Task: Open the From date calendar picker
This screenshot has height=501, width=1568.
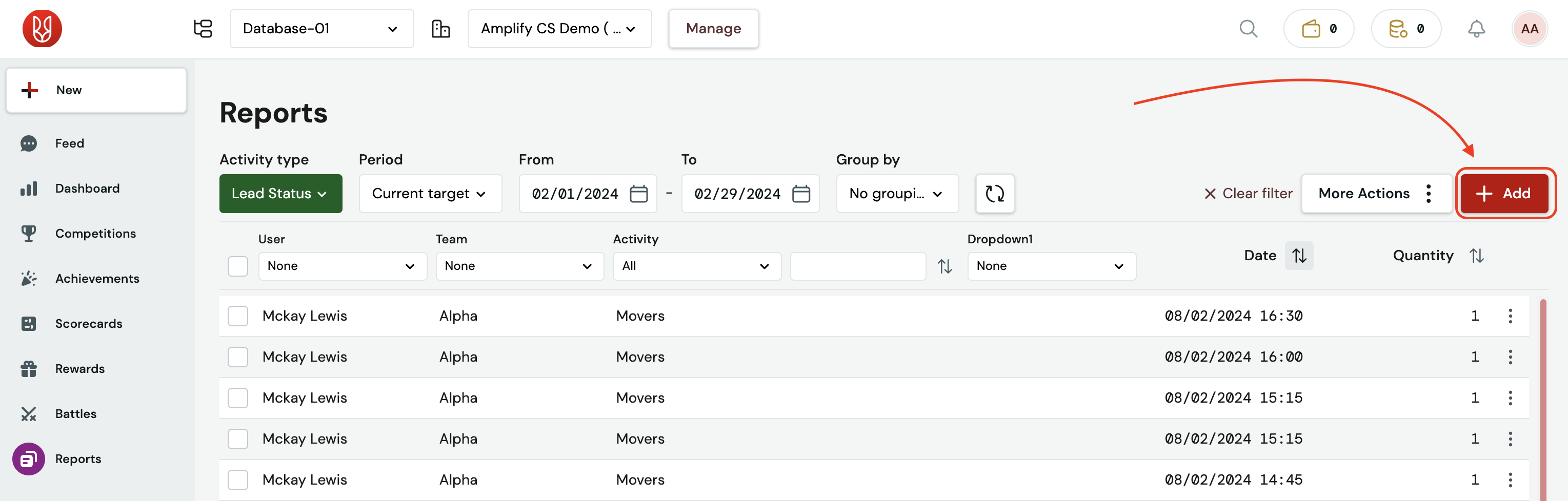Action: [638, 193]
